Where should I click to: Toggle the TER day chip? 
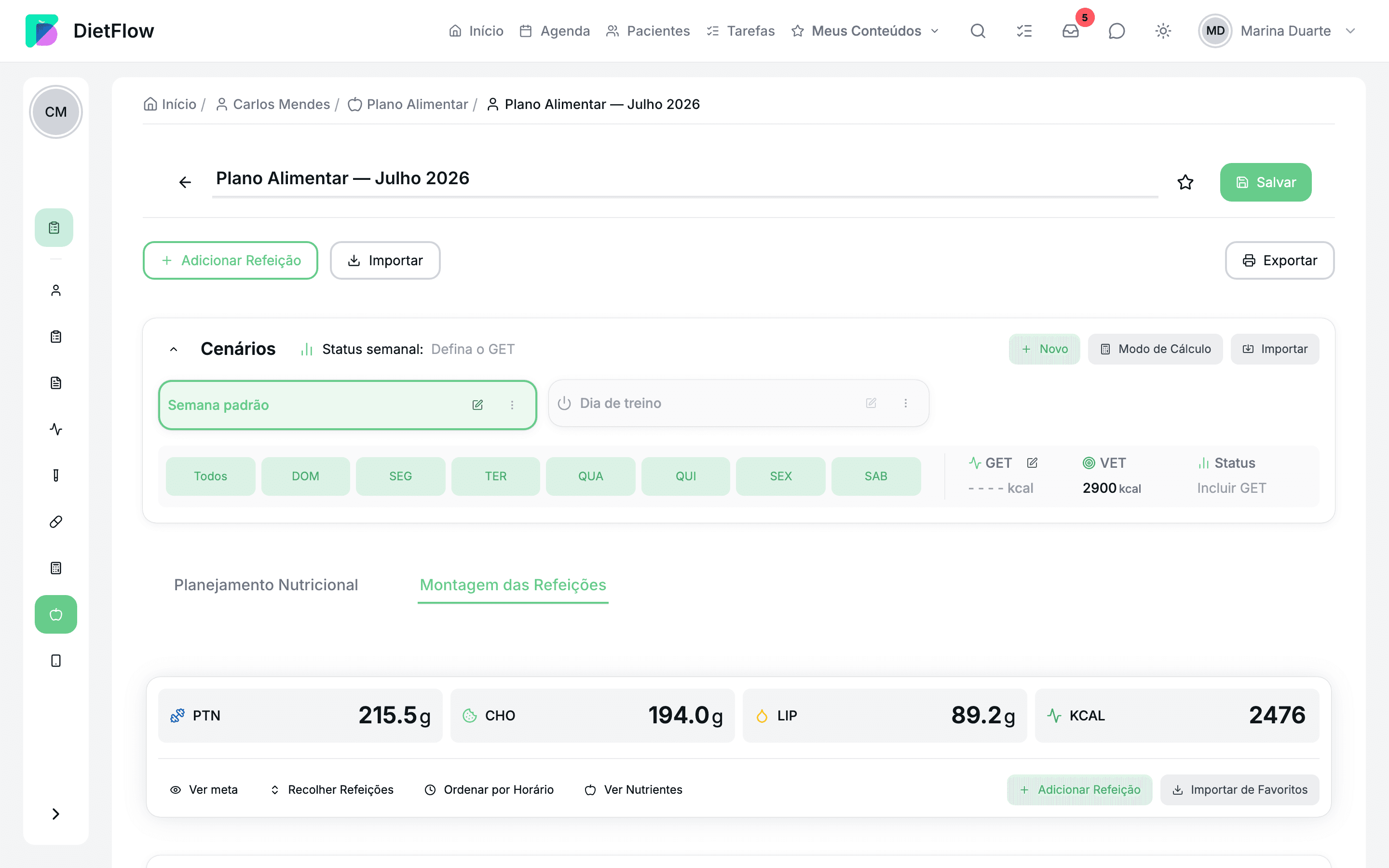[495, 476]
